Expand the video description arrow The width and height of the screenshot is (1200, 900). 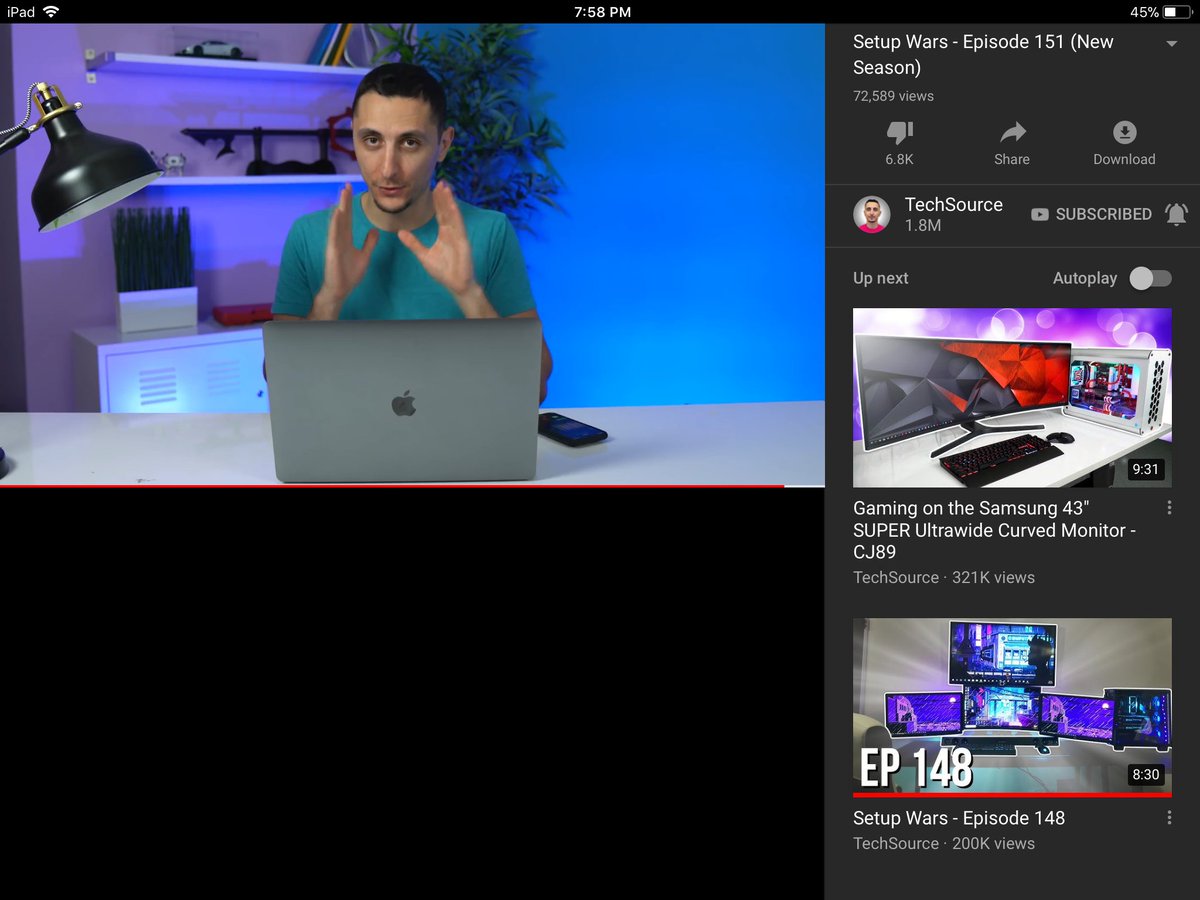pyautogui.click(x=1172, y=45)
